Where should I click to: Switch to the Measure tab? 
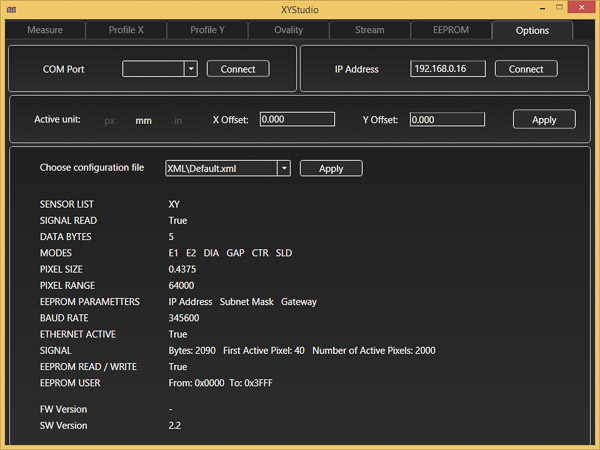[45, 30]
